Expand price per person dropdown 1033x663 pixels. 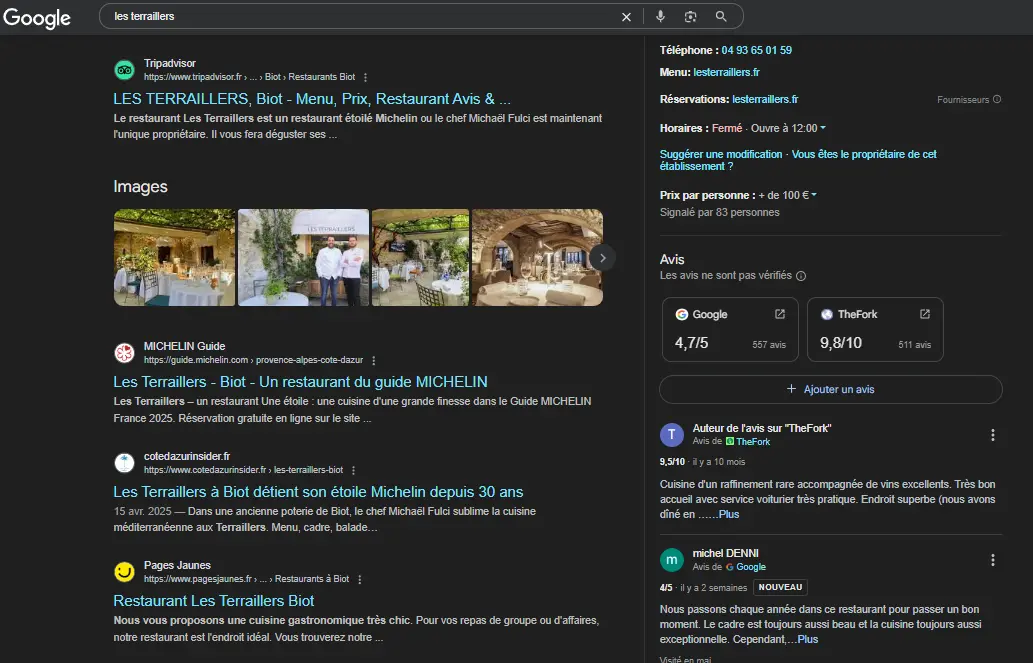[814, 195]
